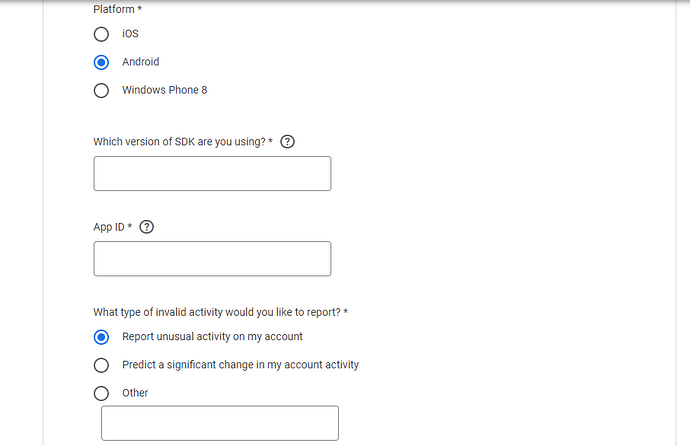This screenshot has width=690, height=446.
Task: Click "Predict a significant change" label text
Action: click(x=240, y=365)
